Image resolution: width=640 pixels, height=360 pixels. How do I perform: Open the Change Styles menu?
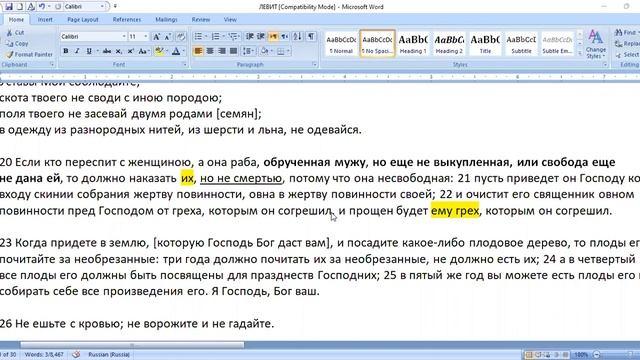pos(596,44)
